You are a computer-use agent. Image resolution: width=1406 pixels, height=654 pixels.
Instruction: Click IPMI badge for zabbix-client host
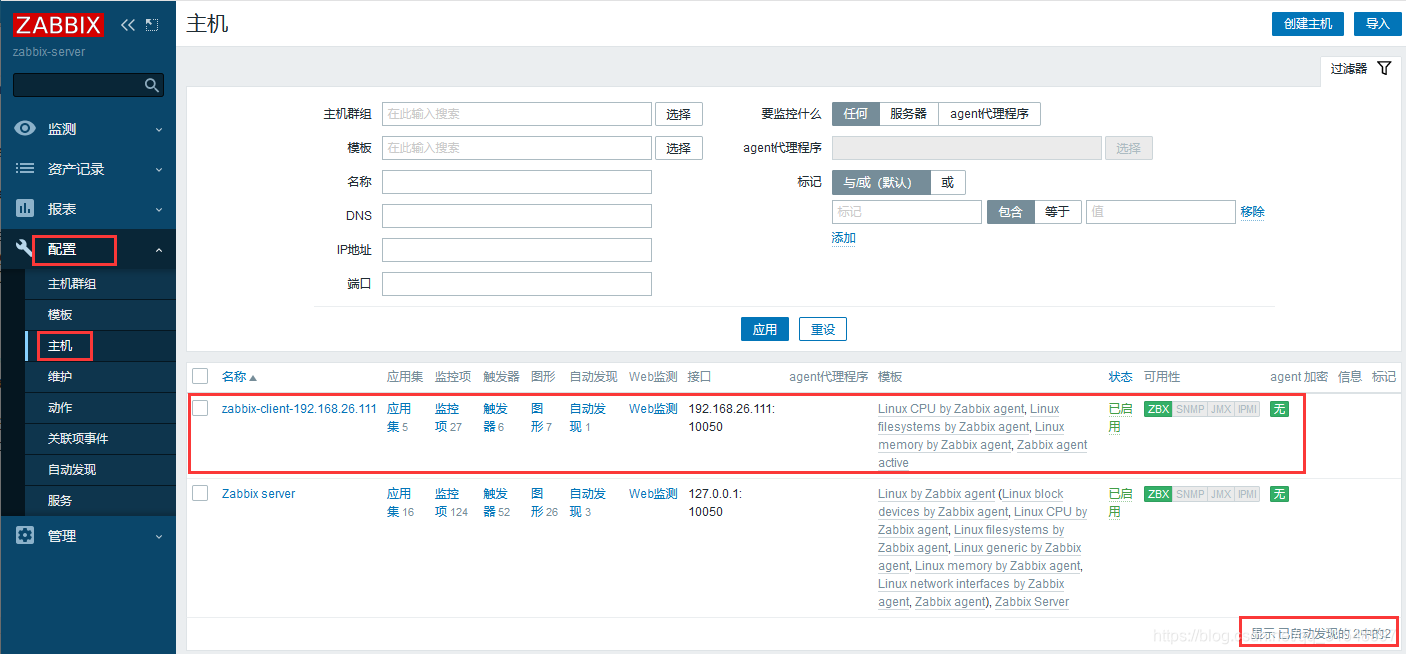pos(1247,409)
